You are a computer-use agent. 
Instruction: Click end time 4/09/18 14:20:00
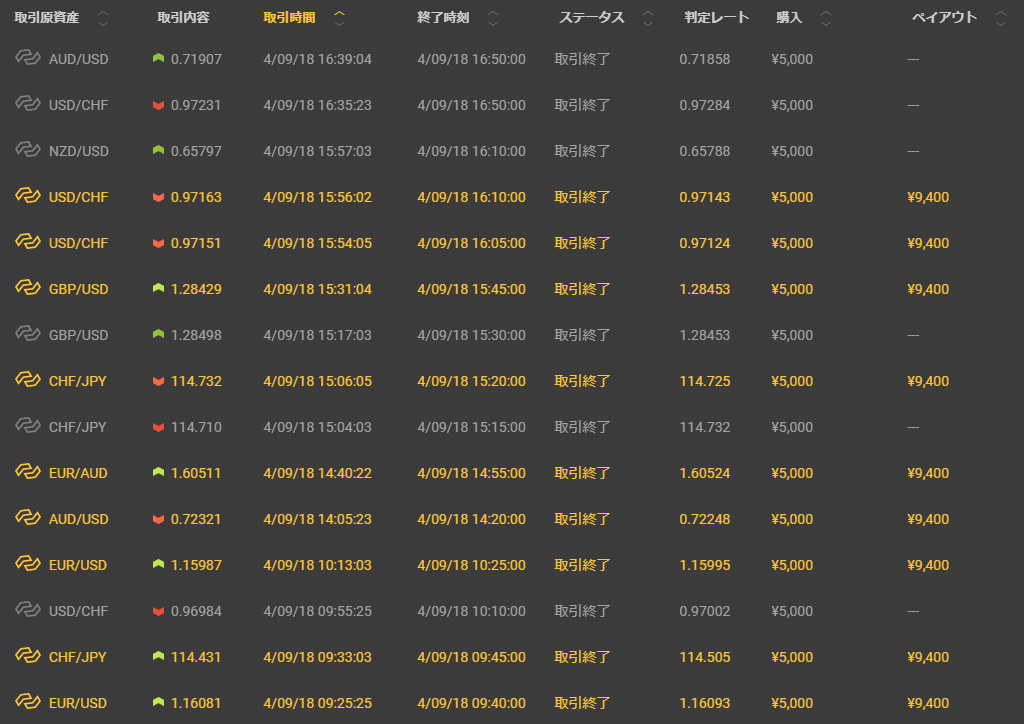click(472, 519)
